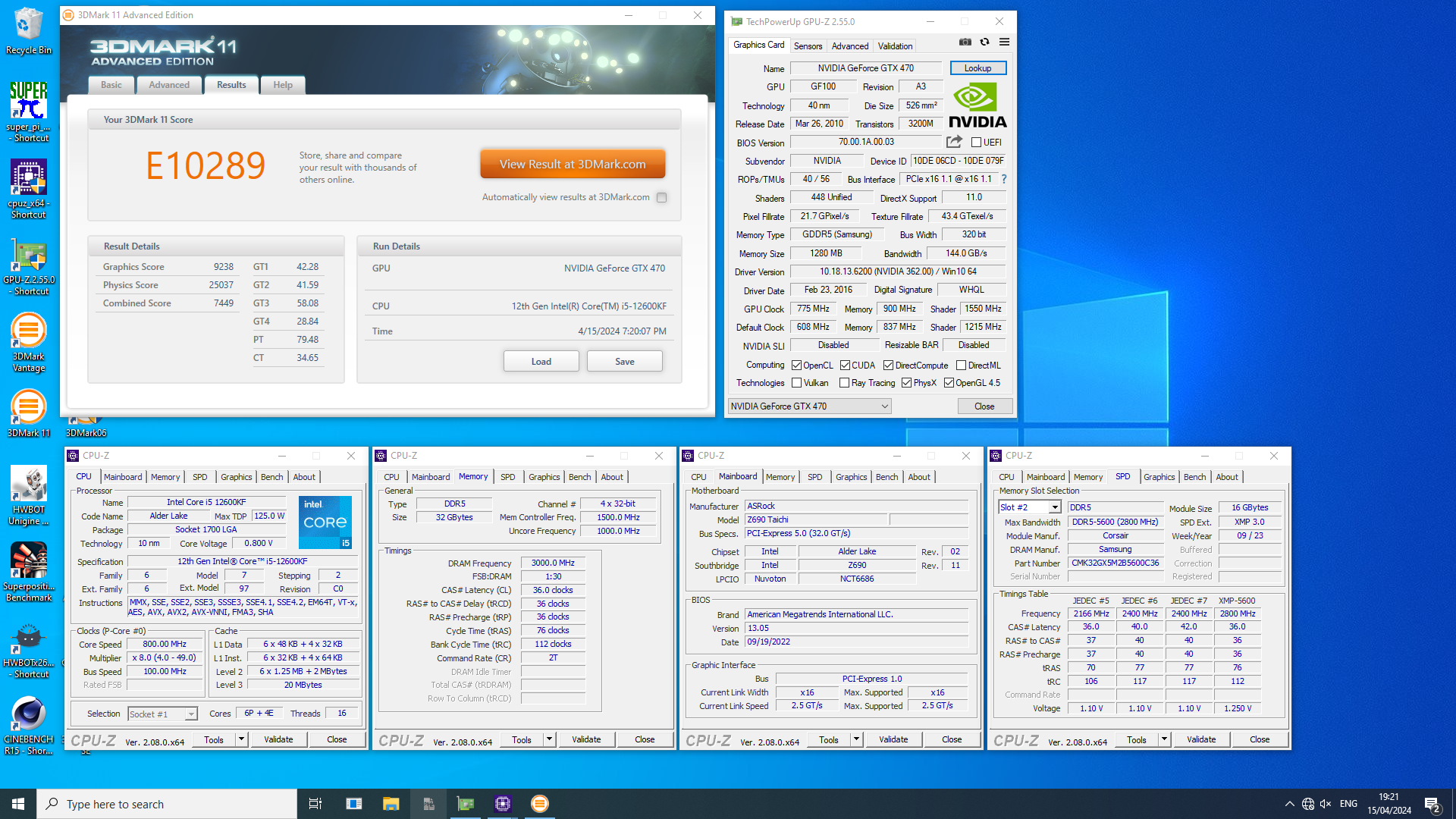The width and height of the screenshot is (1456, 819).
Task: Toggle OpenCL checkbox
Action: 797,366
